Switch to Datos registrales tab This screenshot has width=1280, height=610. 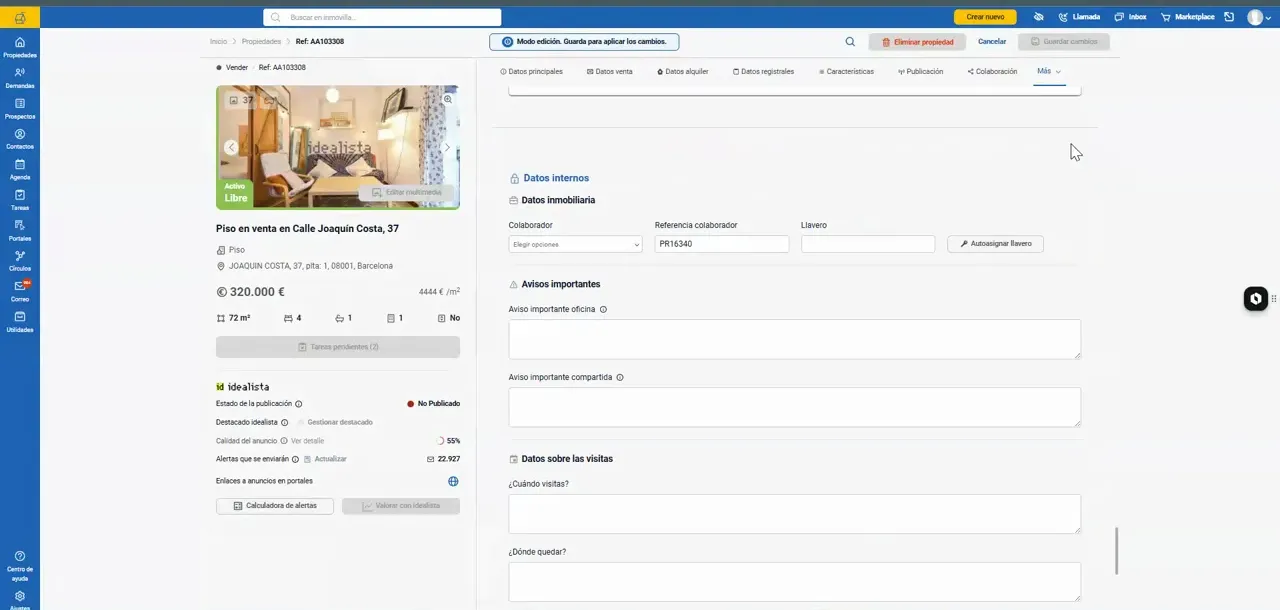point(763,72)
